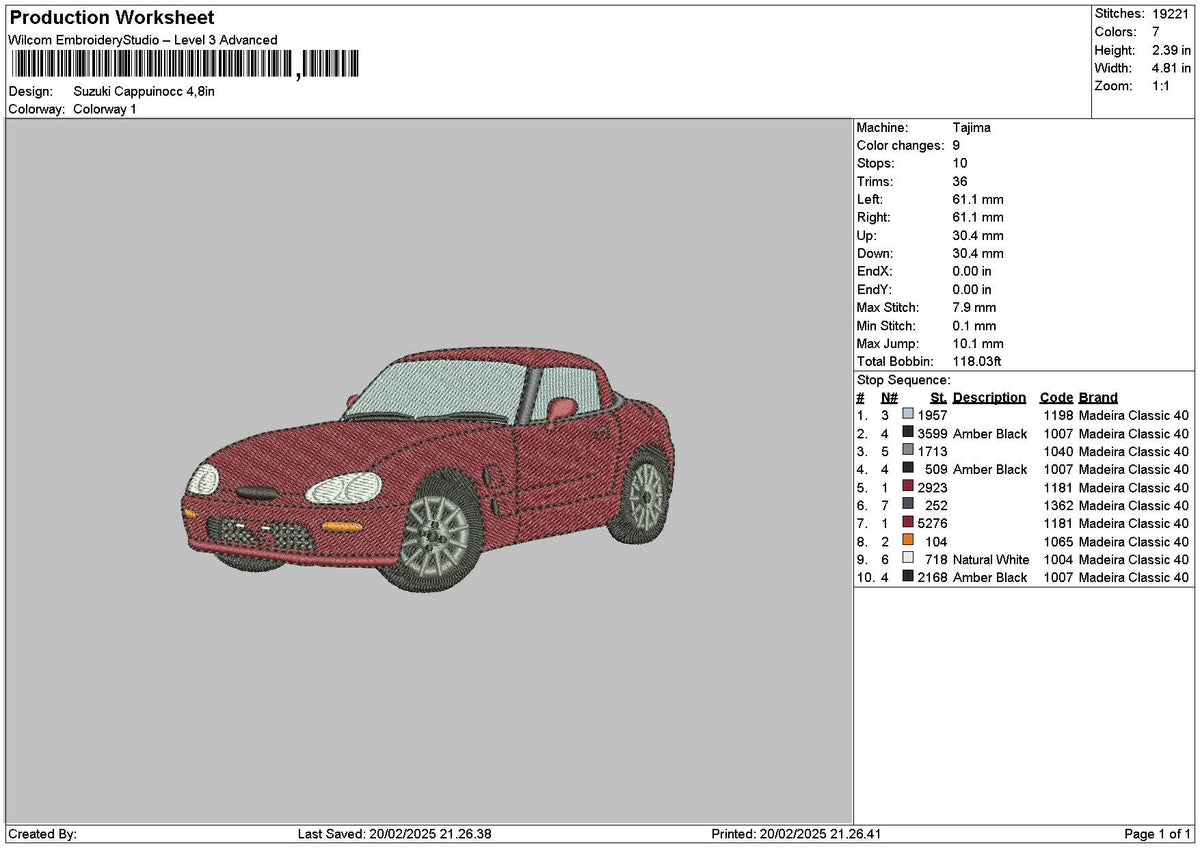The height and width of the screenshot is (848, 1200).
Task: Click the Width value '4.81 in'
Action: click(1169, 68)
